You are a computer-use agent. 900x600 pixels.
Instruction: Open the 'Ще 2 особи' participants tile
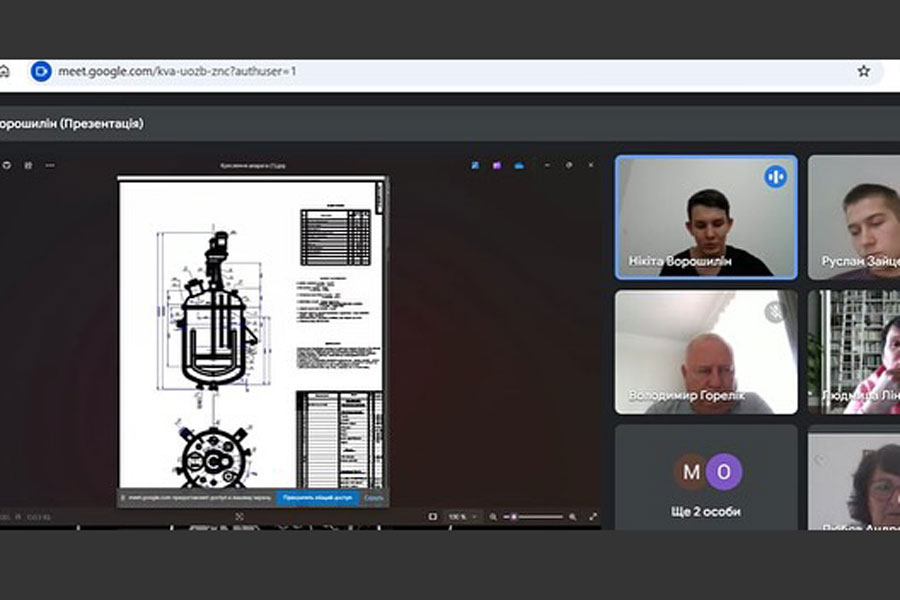coord(706,477)
